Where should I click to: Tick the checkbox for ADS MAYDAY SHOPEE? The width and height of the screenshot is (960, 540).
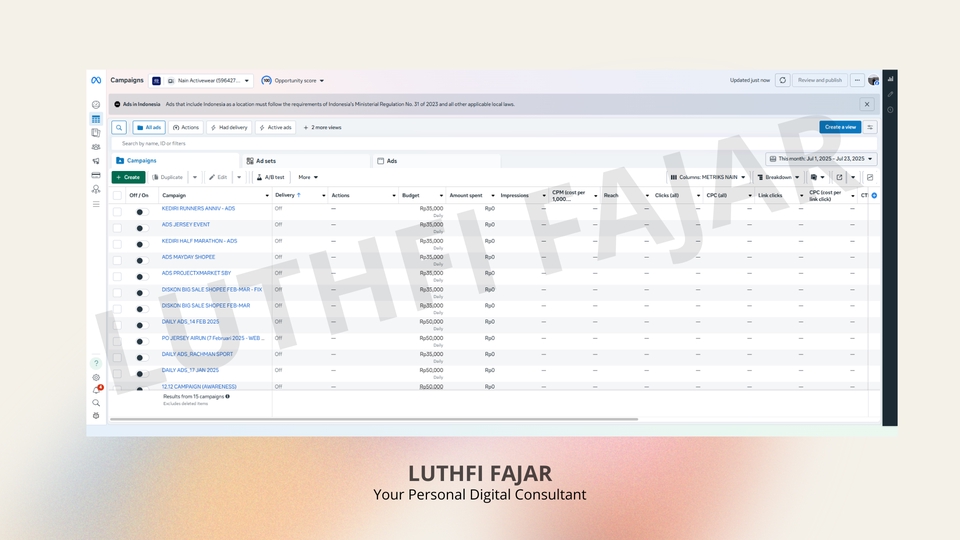click(117, 260)
